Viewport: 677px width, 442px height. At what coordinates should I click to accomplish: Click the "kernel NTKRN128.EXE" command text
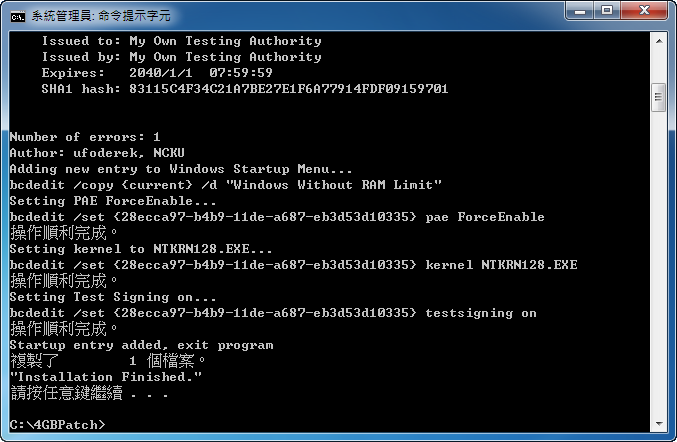click(501, 265)
